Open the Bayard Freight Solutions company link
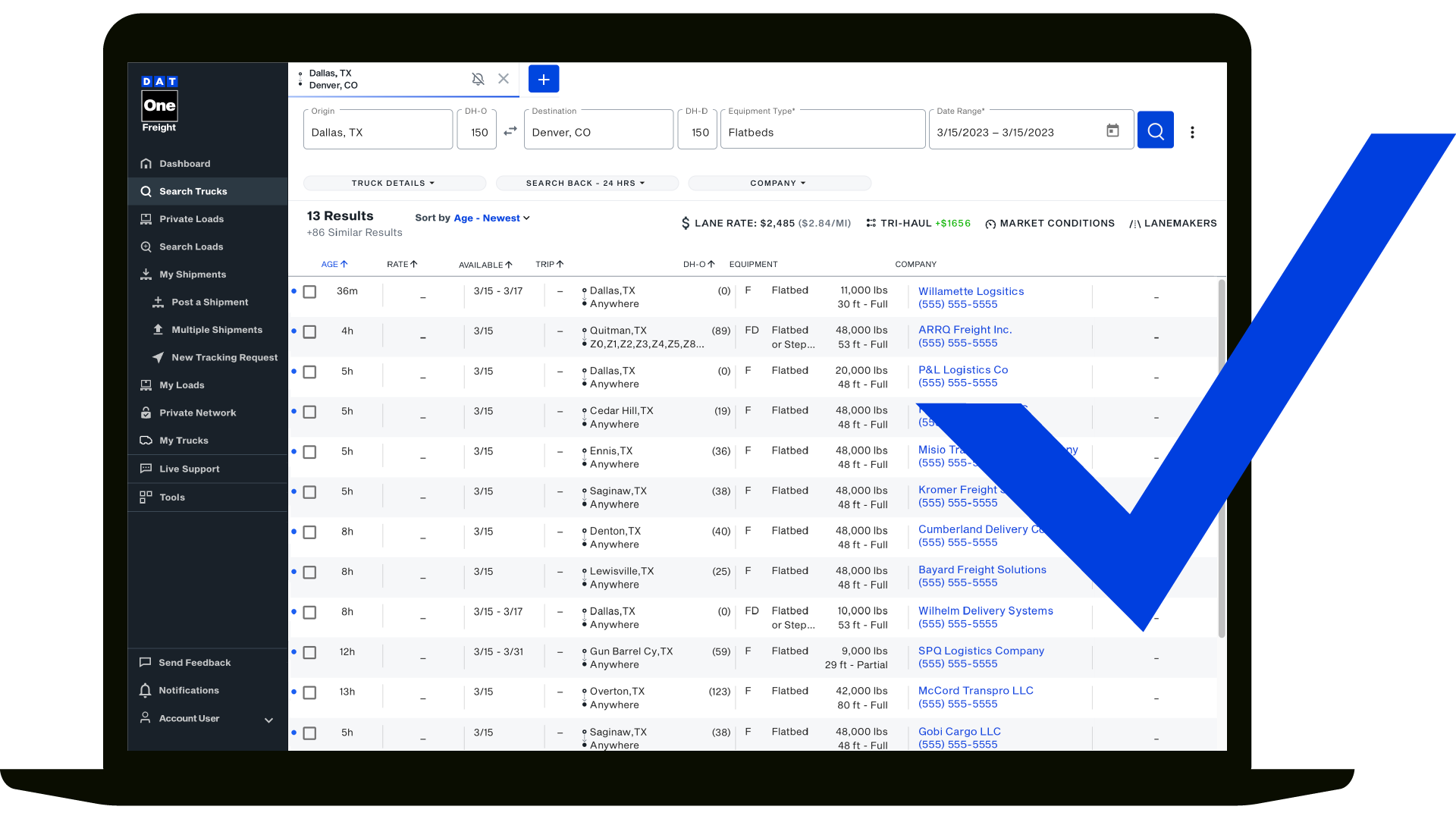1456x819 pixels. tap(982, 570)
